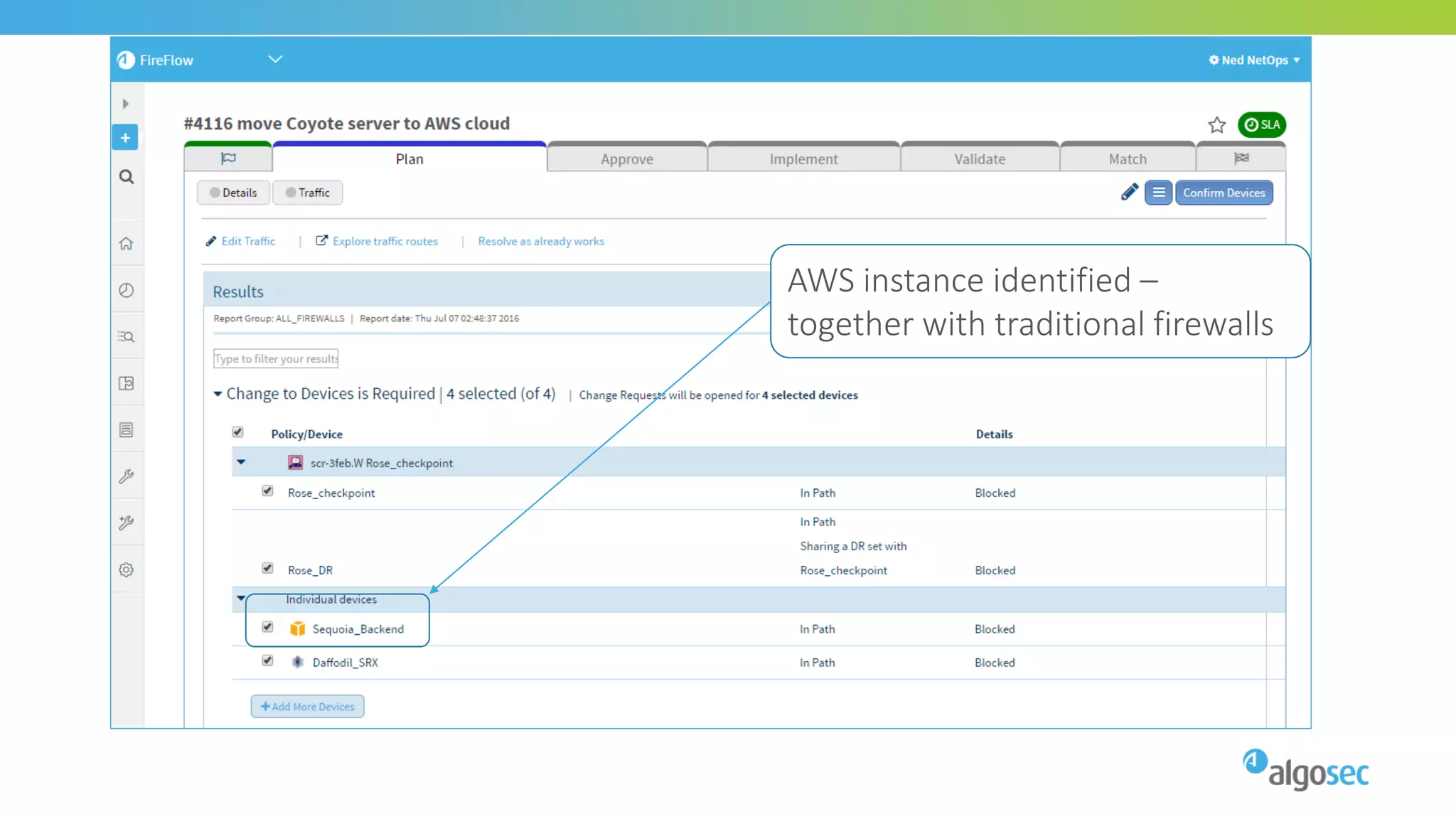Collapse the Individual devices group
This screenshot has width=1456, height=819.
[x=241, y=598]
